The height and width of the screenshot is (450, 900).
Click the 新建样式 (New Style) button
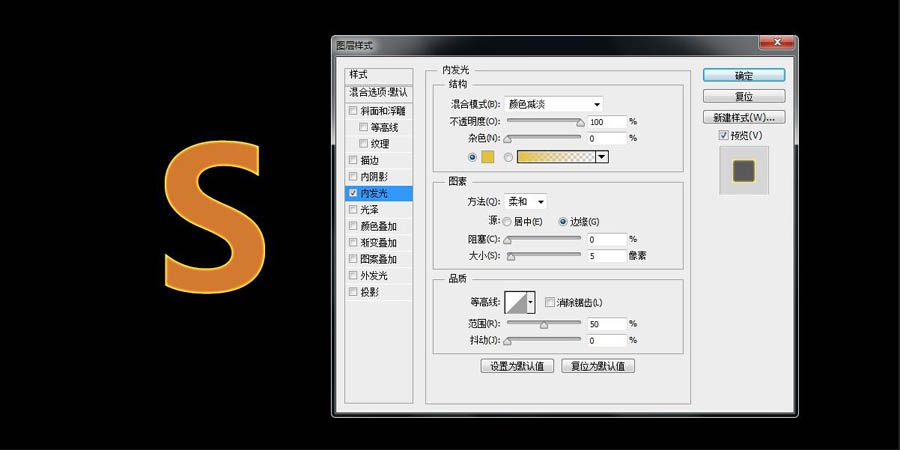coord(743,117)
